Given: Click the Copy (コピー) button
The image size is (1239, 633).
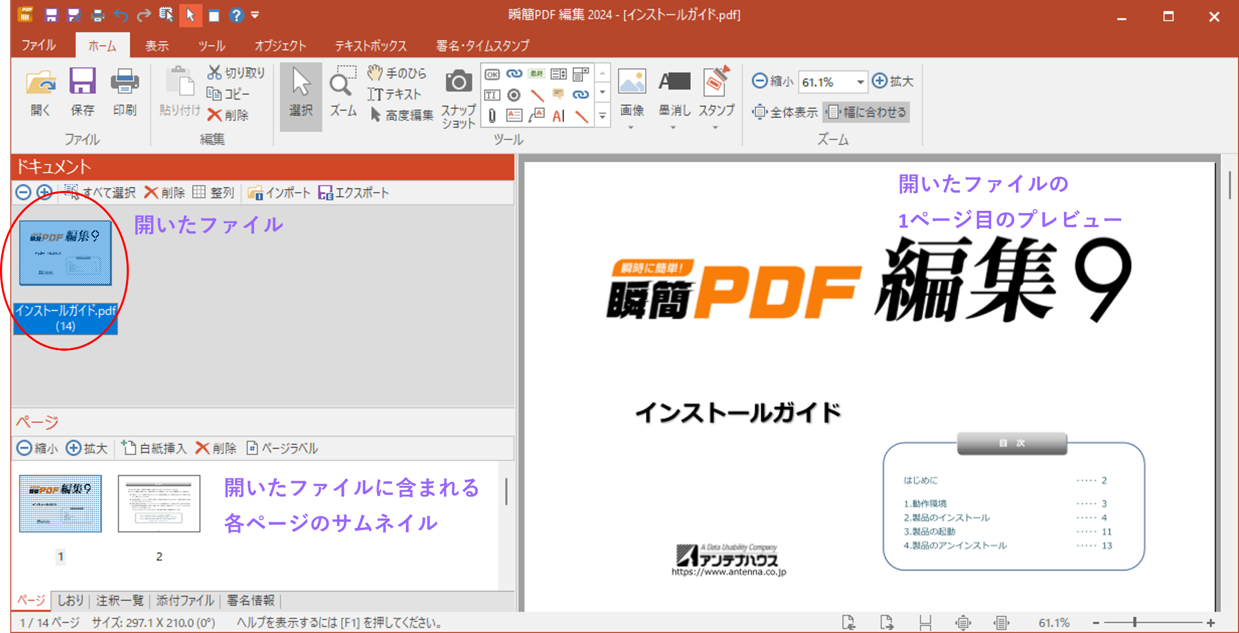Looking at the screenshot, I should 229,94.
